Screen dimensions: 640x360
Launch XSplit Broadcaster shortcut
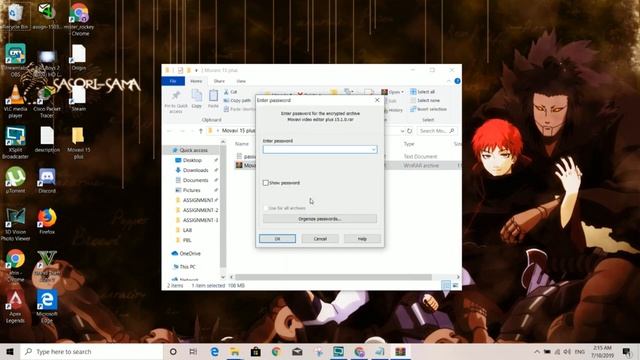click(x=15, y=142)
